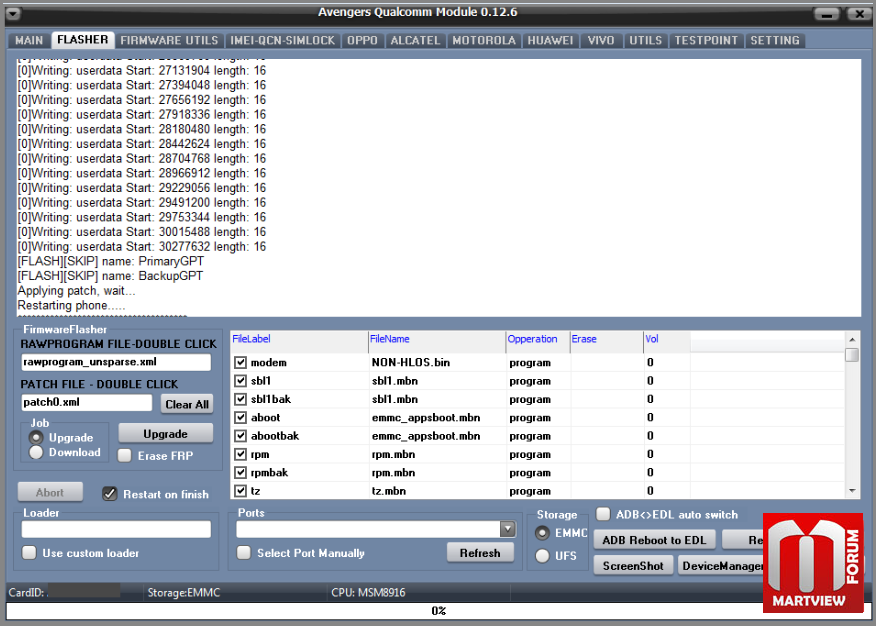Click the rawprogram file input field
Viewport: 876px width, 626px height.
click(x=116, y=362)
